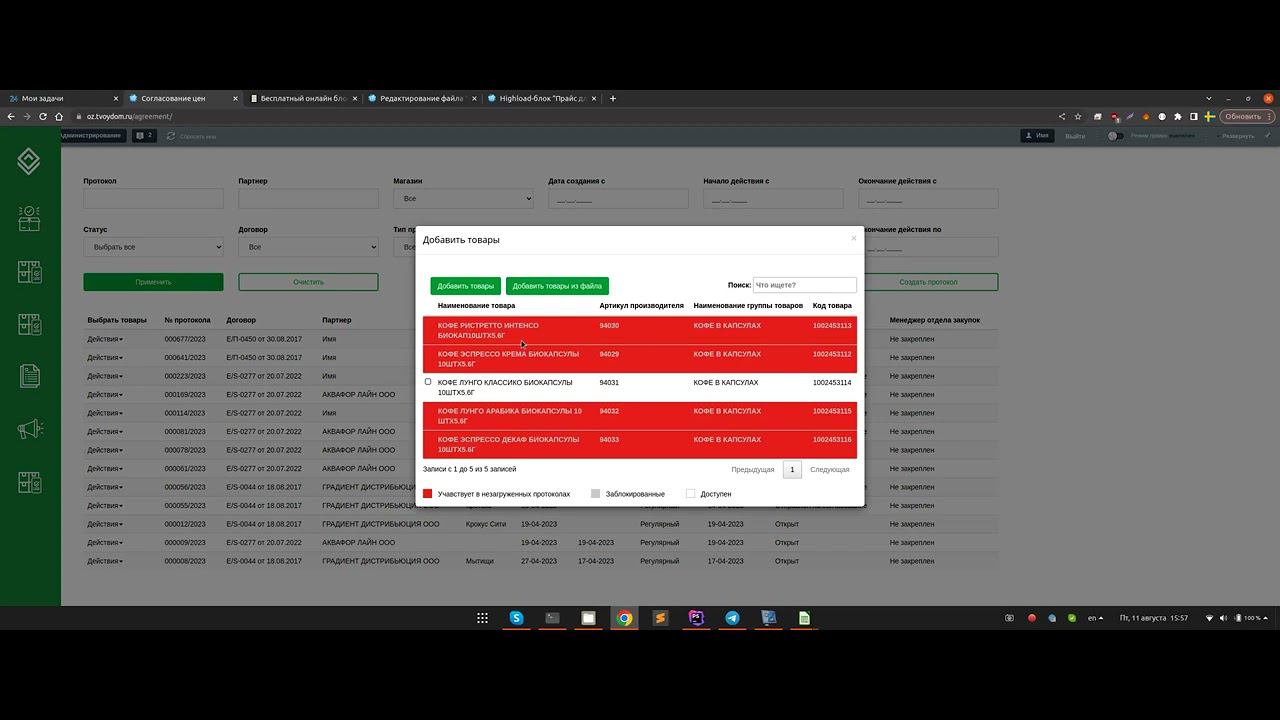Switch to the Highload-блок tab
Screen dimensions: 1280x720
click(x=542, y=98)
